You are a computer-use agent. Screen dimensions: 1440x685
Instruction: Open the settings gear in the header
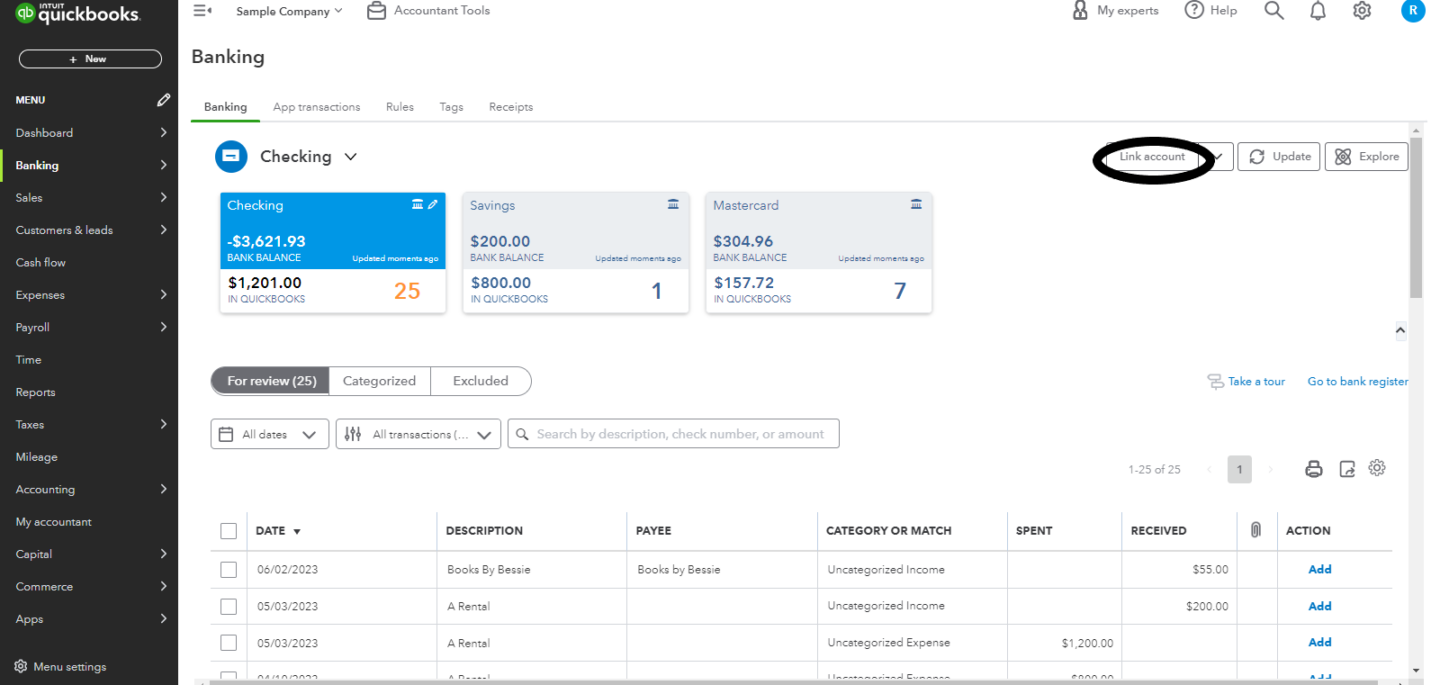[1362, 11]
